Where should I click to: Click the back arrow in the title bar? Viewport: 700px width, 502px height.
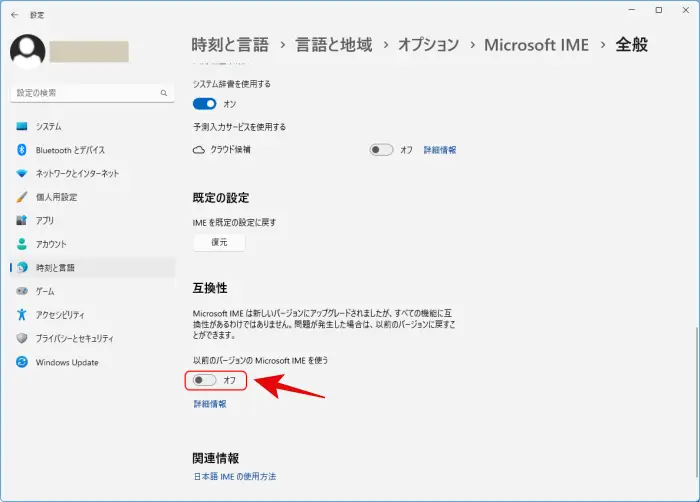point(15,15)
